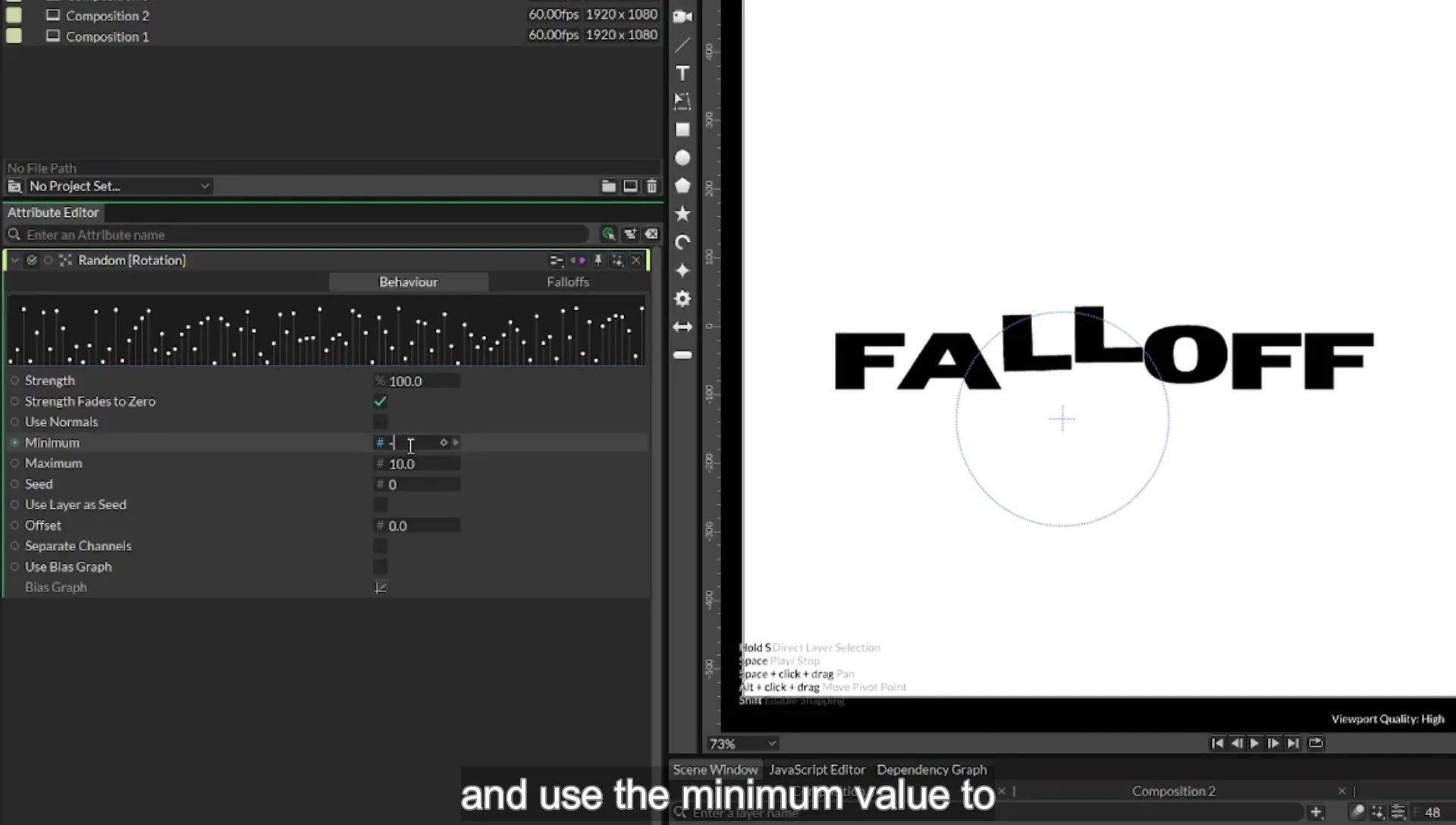1456x825 pixels.
Task: Select Composition 1 in the assets list
Action: (107, 36)
